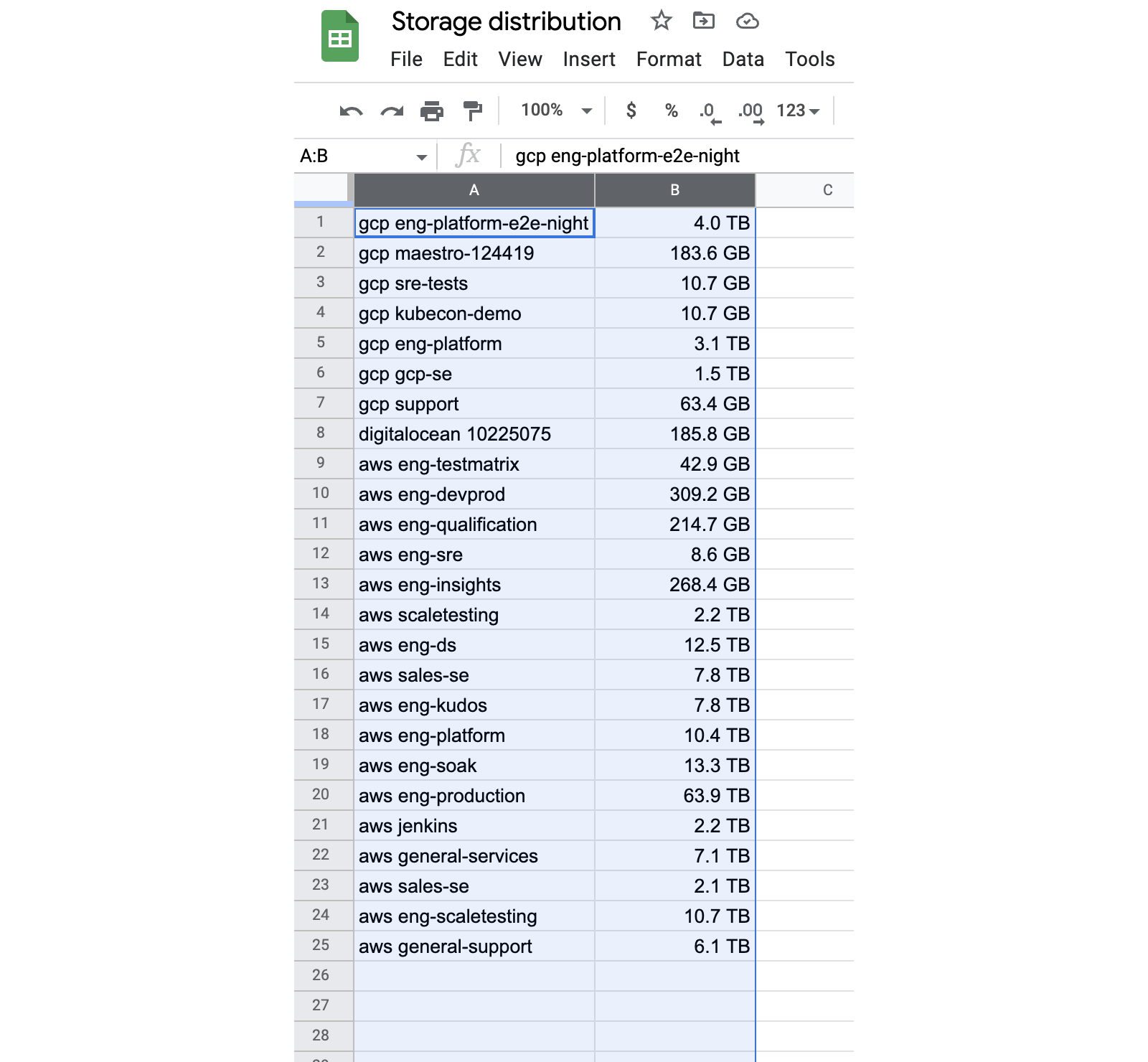
Task: Activate the paint format tool
Action: 472,111
